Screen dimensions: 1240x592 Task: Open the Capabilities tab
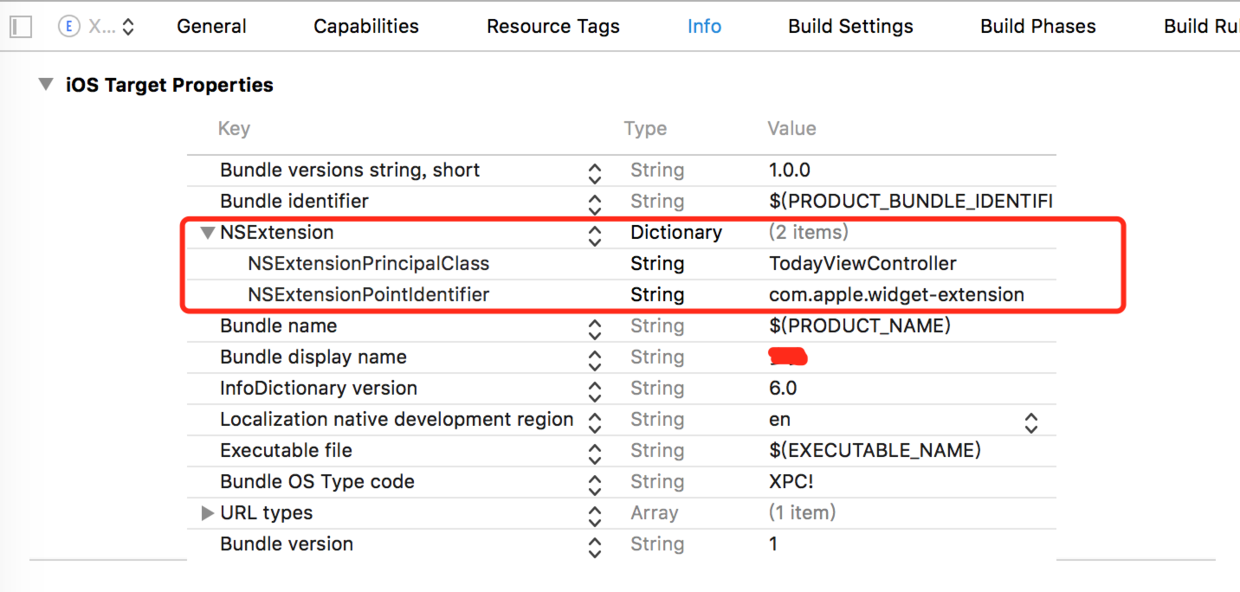[366, 27]
